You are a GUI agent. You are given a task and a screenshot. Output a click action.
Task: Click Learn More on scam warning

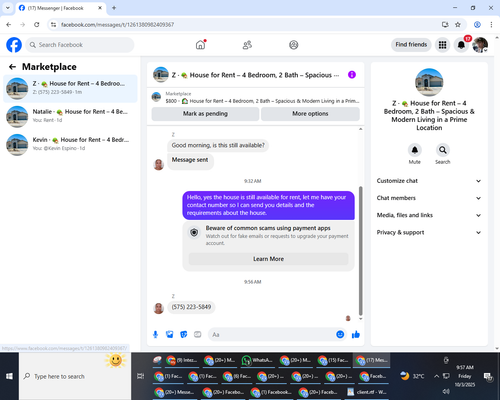click(x=268, y=259)
